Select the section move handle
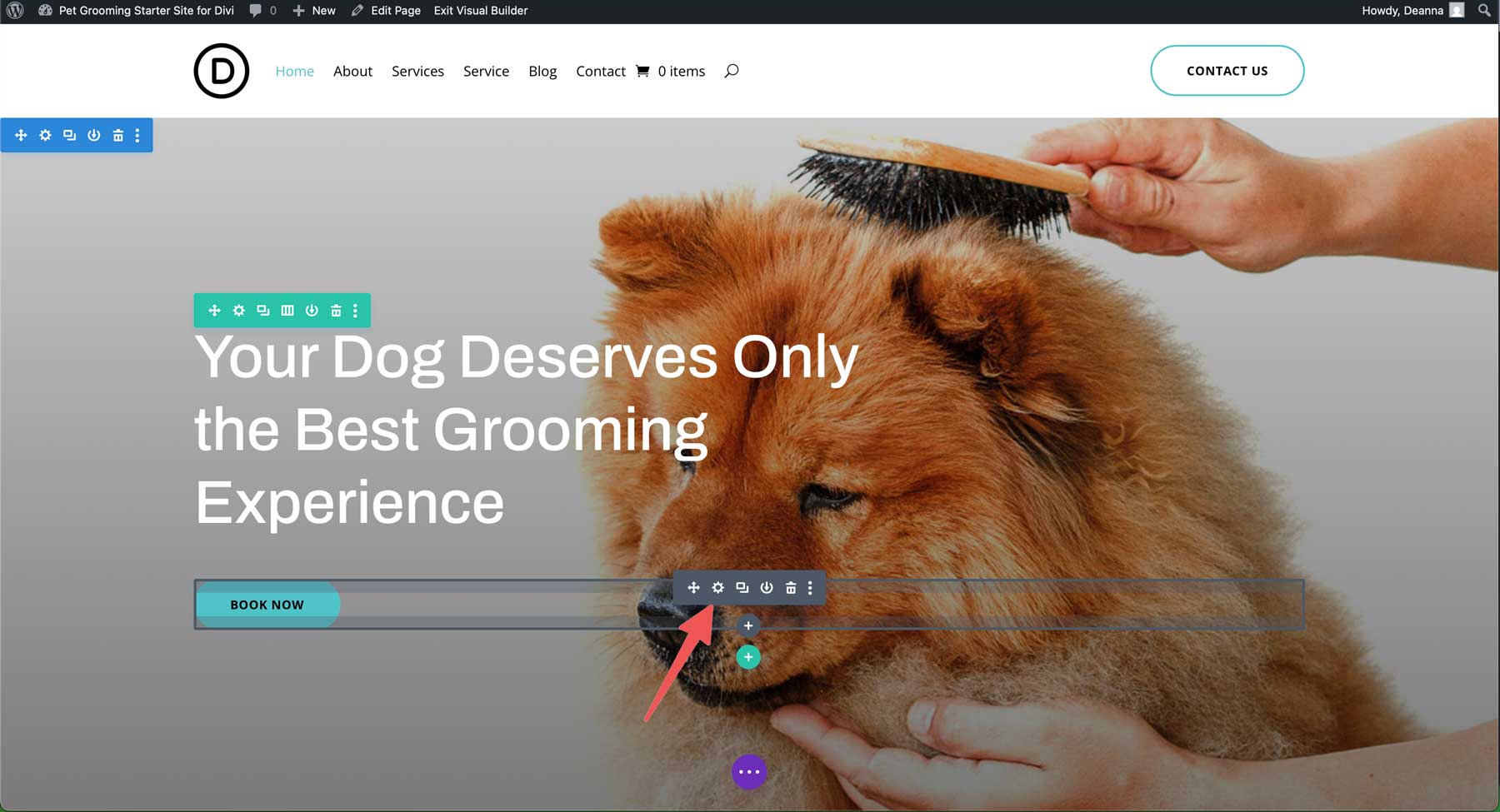The image size is (1500, 812). (21, 135)
